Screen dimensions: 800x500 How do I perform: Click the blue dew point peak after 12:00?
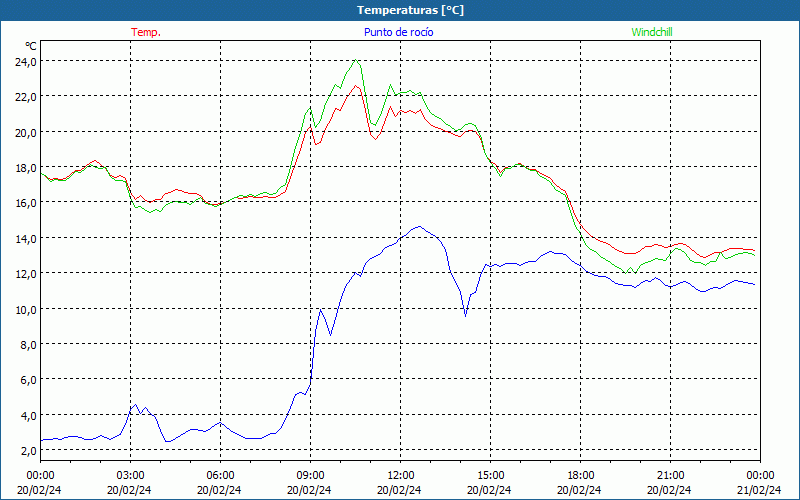click(419, 227)
